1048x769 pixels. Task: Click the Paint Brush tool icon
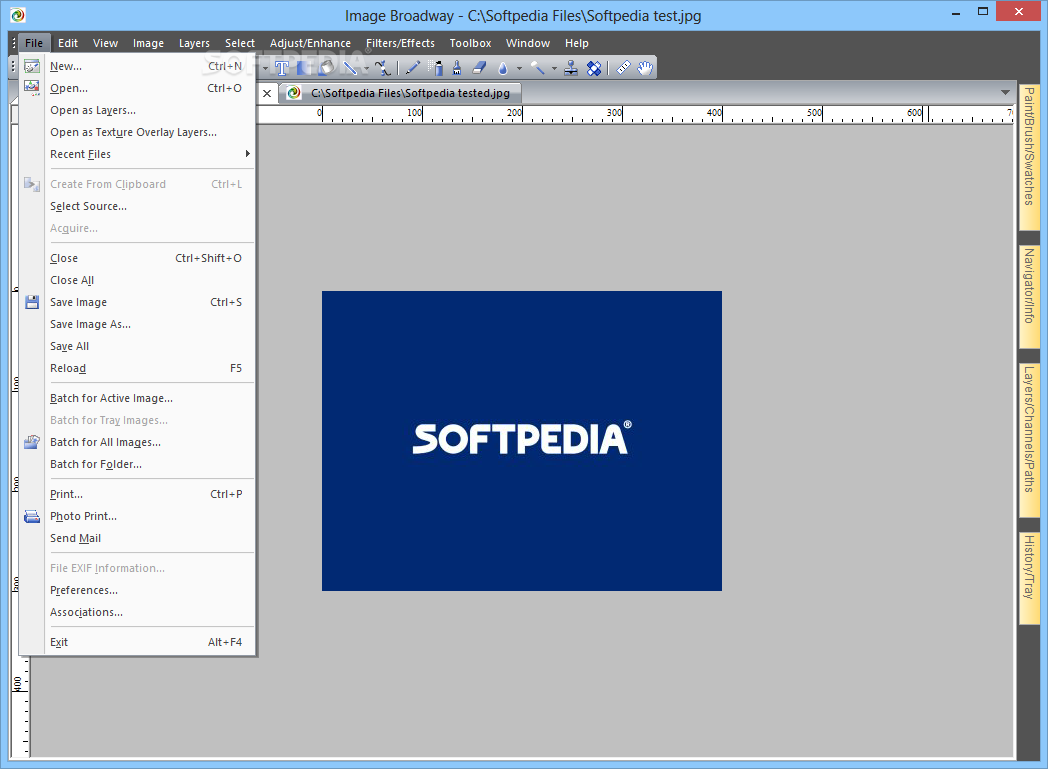click(457, 68)
